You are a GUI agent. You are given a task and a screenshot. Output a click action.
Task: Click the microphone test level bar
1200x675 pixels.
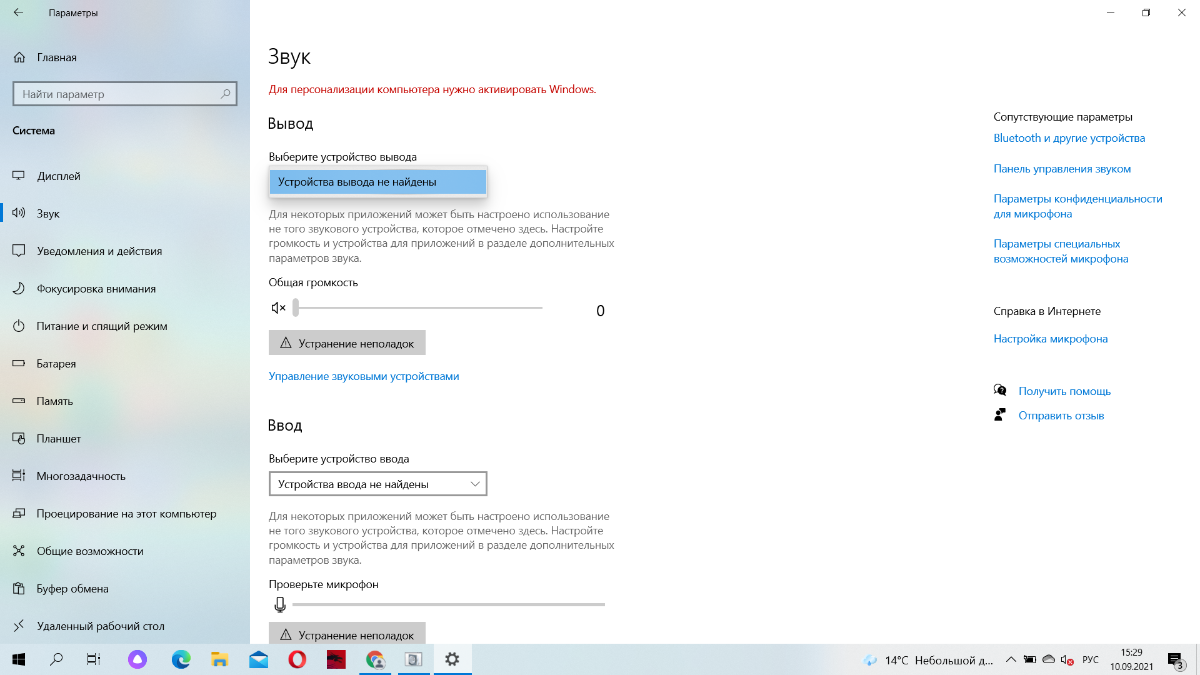pos(449,604)
